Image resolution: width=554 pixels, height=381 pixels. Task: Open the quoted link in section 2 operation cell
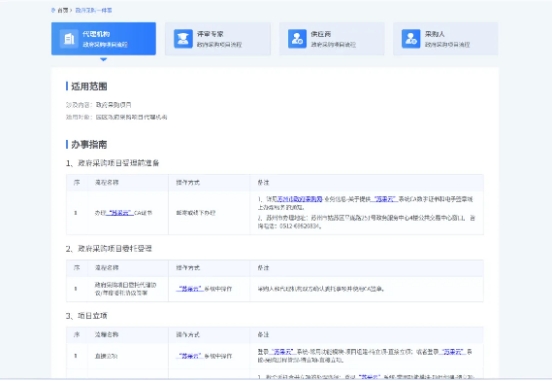coord(190,289)
